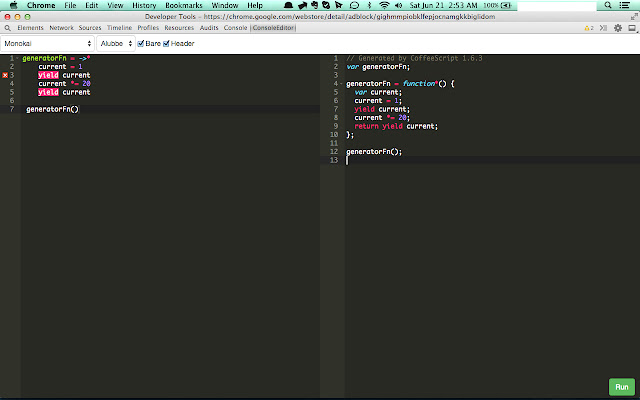Collapse the fold arrow at CoffeeScript line 1
The image size is (640, 400).
pos(17,58)
